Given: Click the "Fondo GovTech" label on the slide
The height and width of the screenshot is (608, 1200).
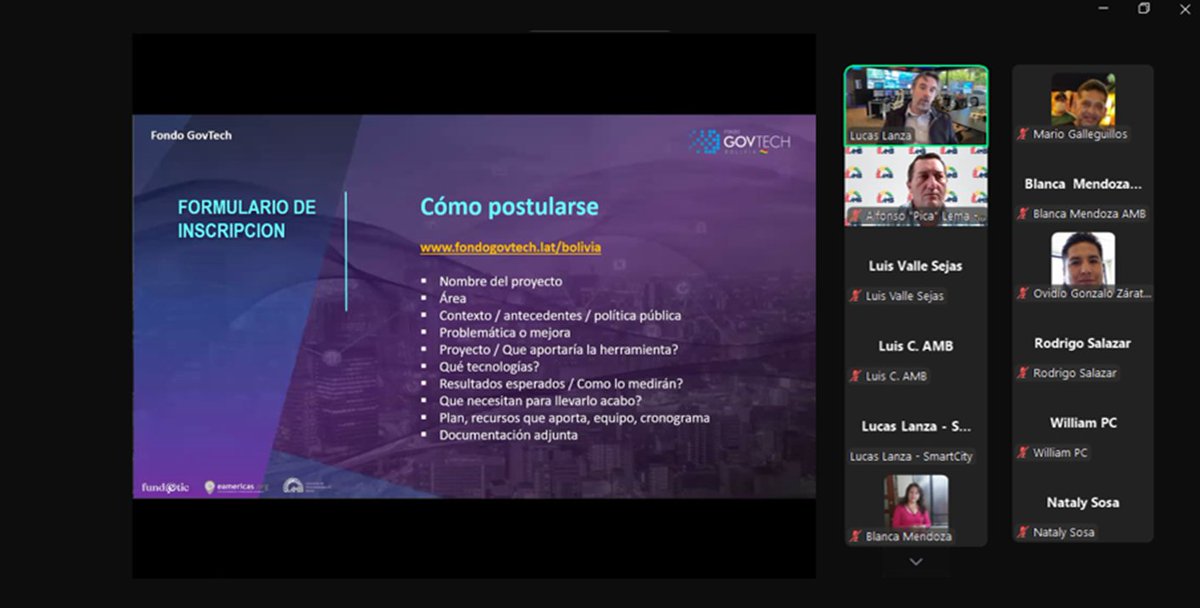Looking at the screenshot, I should coord(191,135).
